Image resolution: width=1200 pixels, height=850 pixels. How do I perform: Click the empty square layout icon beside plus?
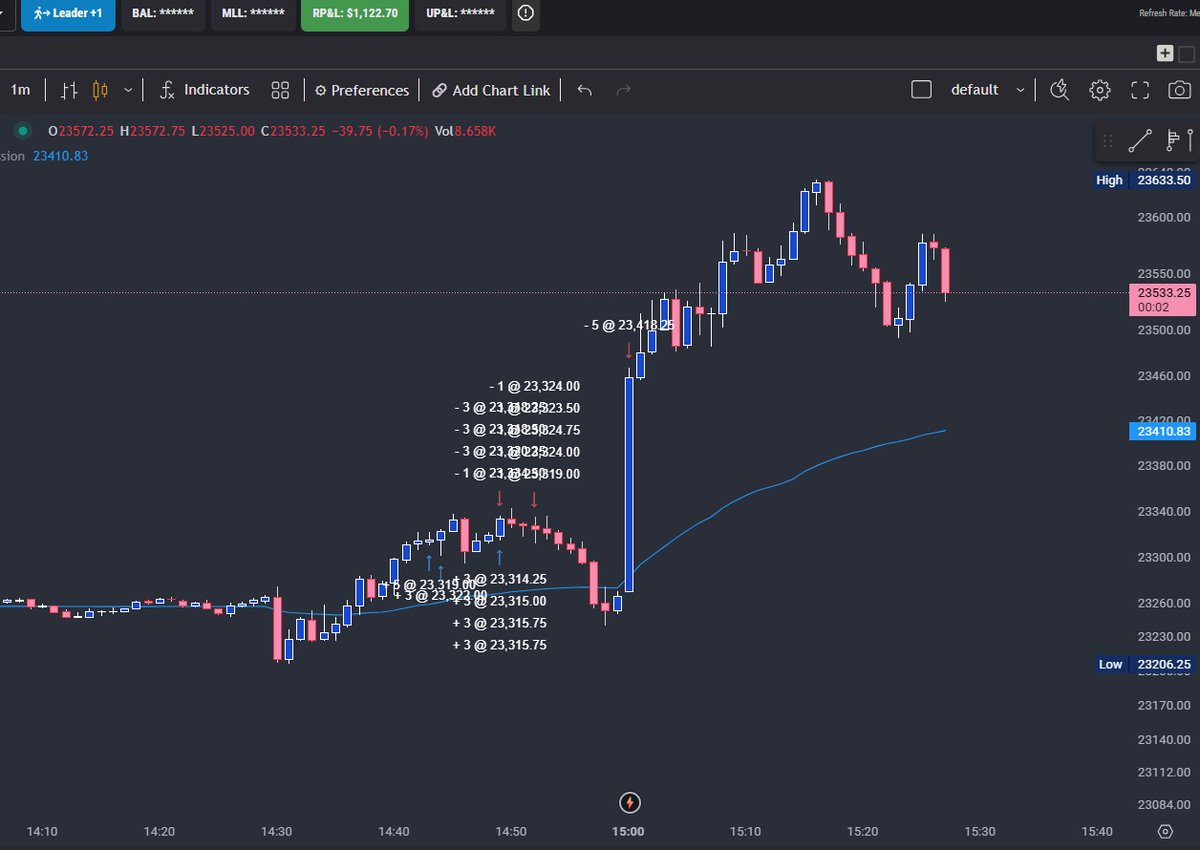pyautogui.click(x=1187, y=54)
